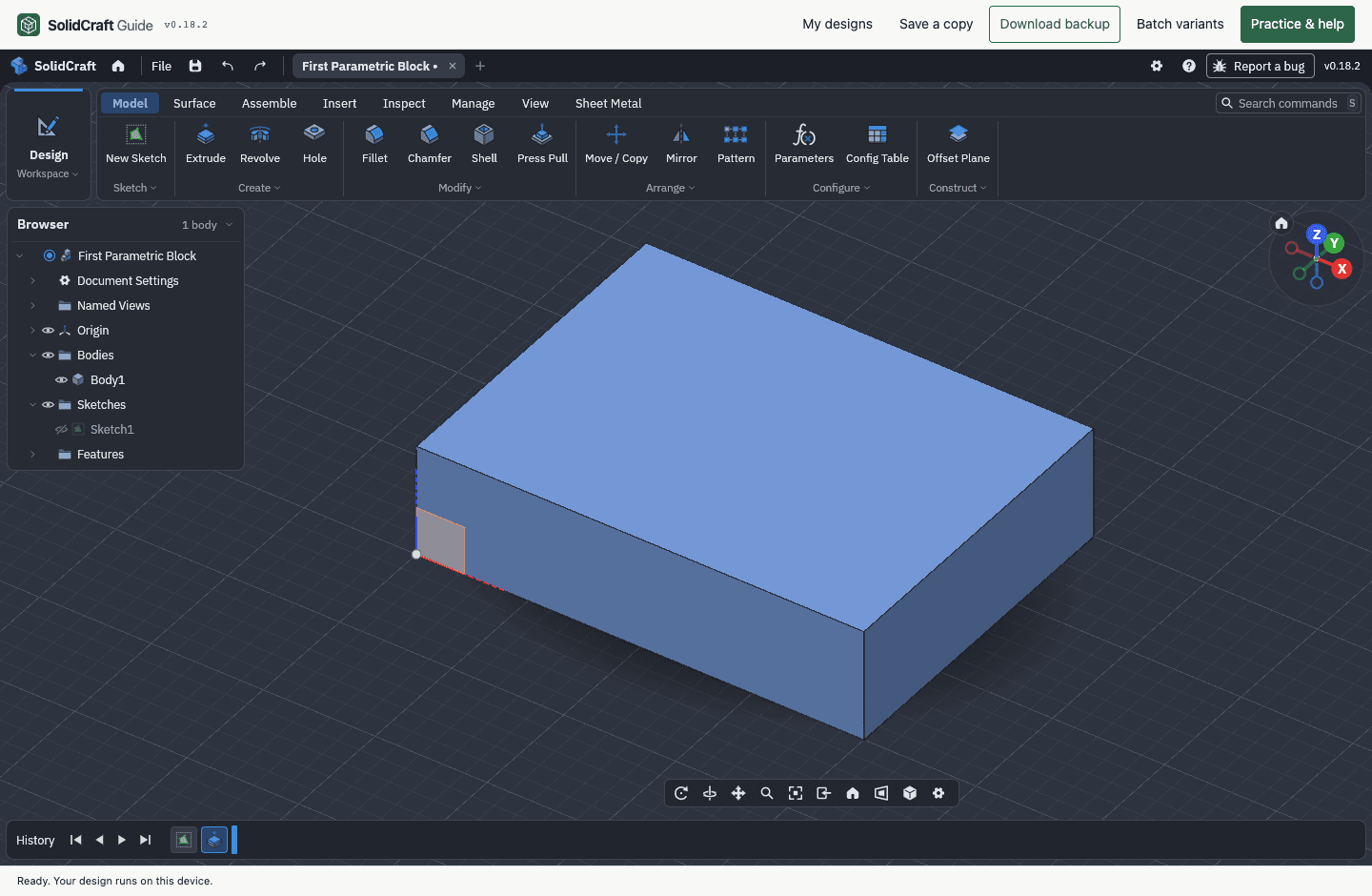
Task: Activate the Shell tool
Action: [484, 145]
